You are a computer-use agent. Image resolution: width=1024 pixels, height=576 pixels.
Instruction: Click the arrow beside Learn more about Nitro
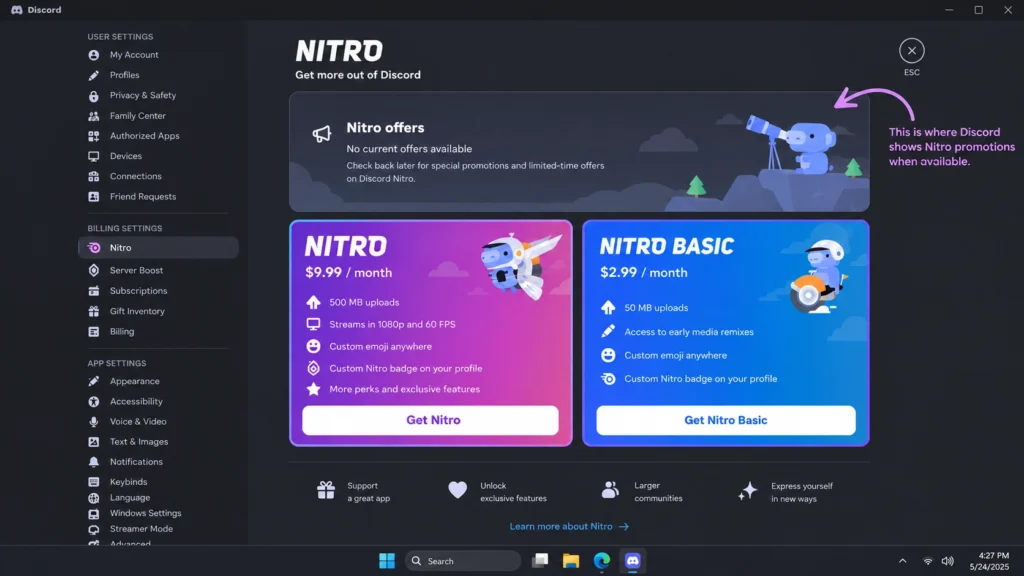pos(624,526)
